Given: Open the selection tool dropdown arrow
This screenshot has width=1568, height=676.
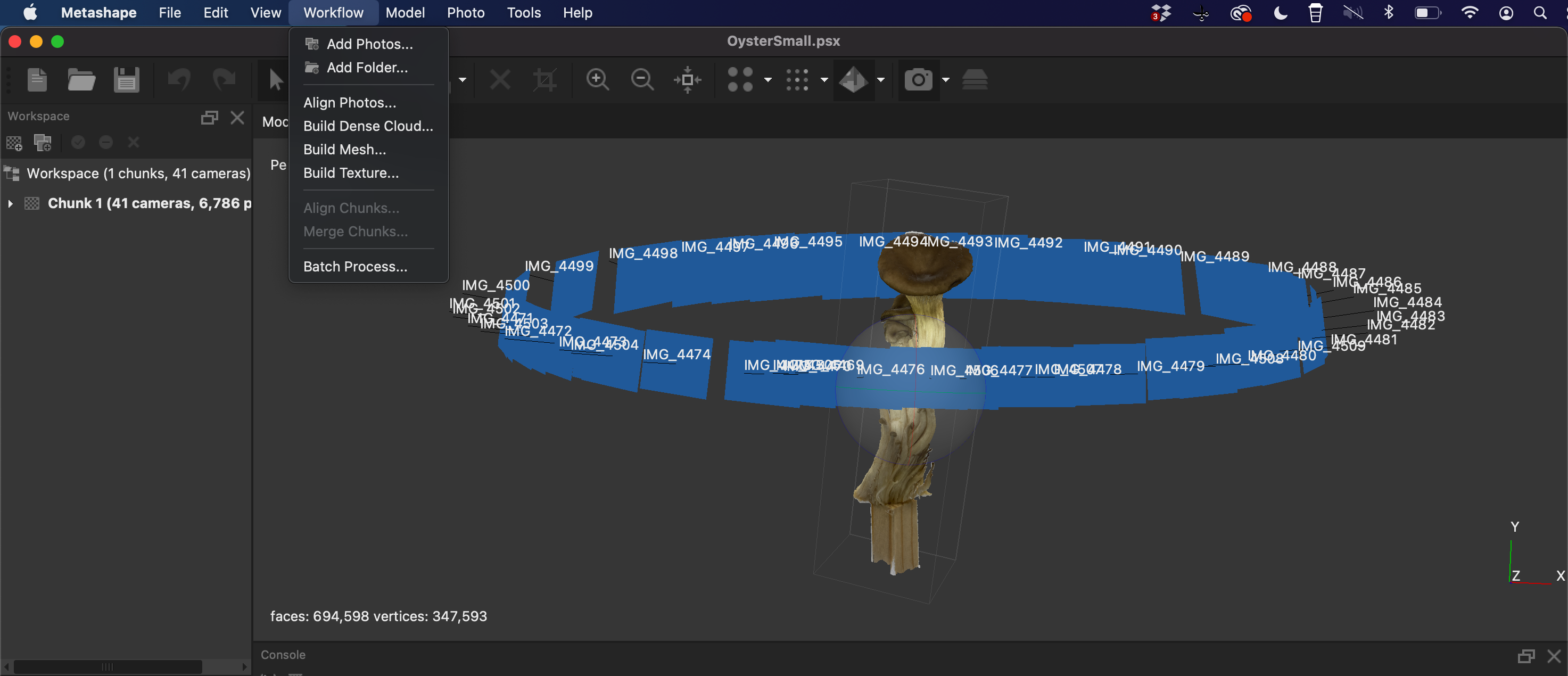Looking at the screenshot, I should click(x=463, y=80).
